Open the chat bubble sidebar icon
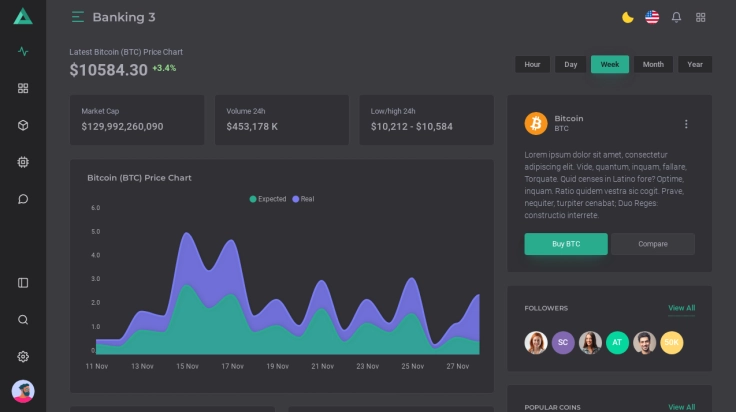Viewport: 736px width, 412px height. tap(23, 199)
